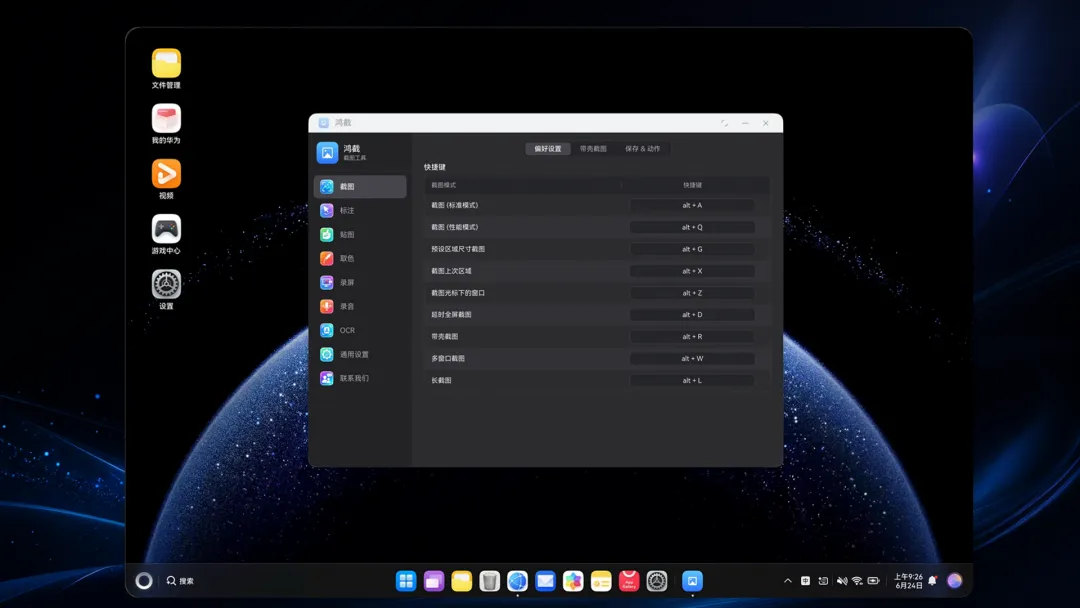This screenshot has height=608, width=1080.
Task: Open the browser in the dock
Action: [517, 581]
